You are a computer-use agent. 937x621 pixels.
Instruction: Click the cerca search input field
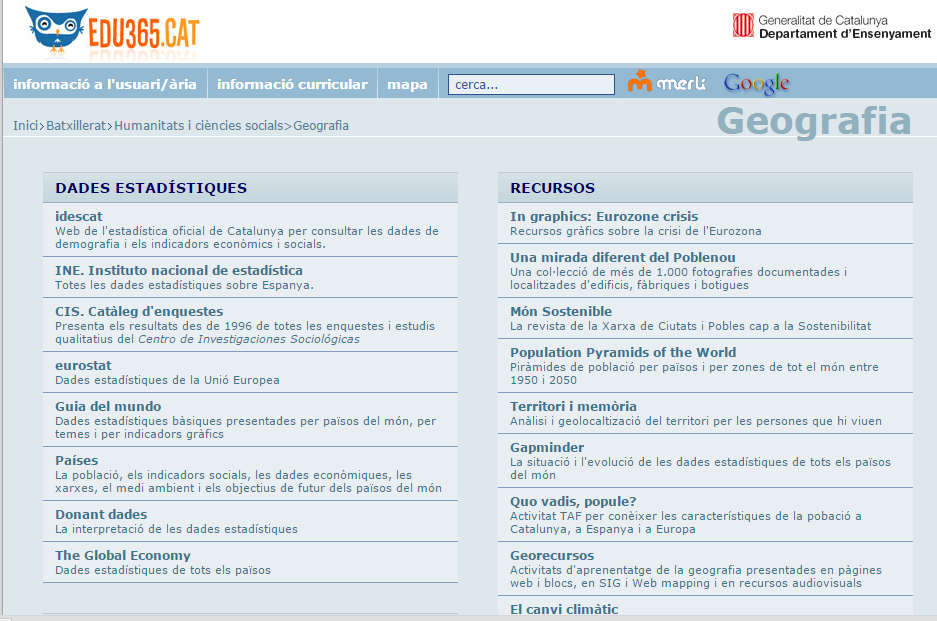tap(531, 85)
